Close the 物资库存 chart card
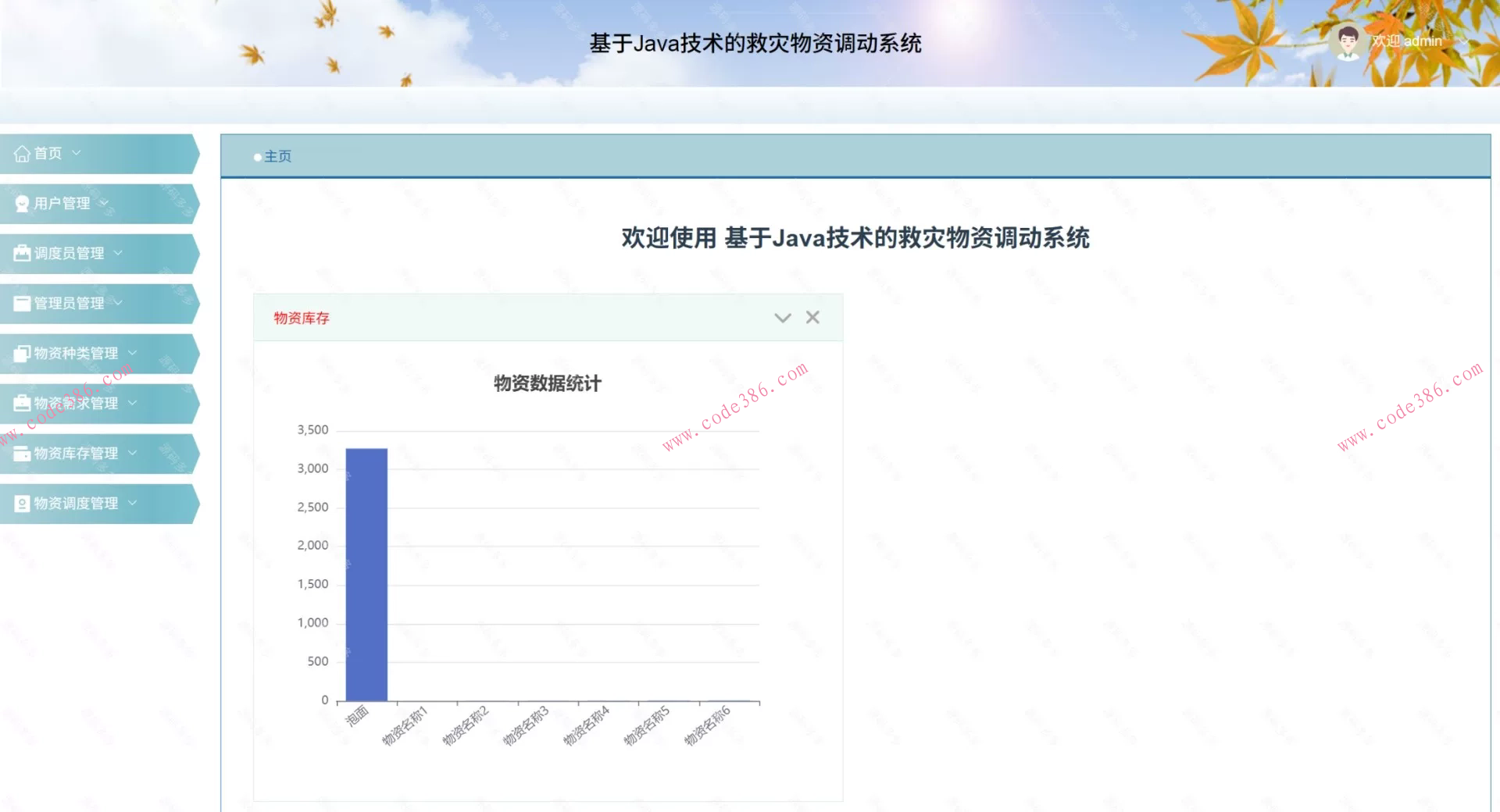 pos(812,317)
